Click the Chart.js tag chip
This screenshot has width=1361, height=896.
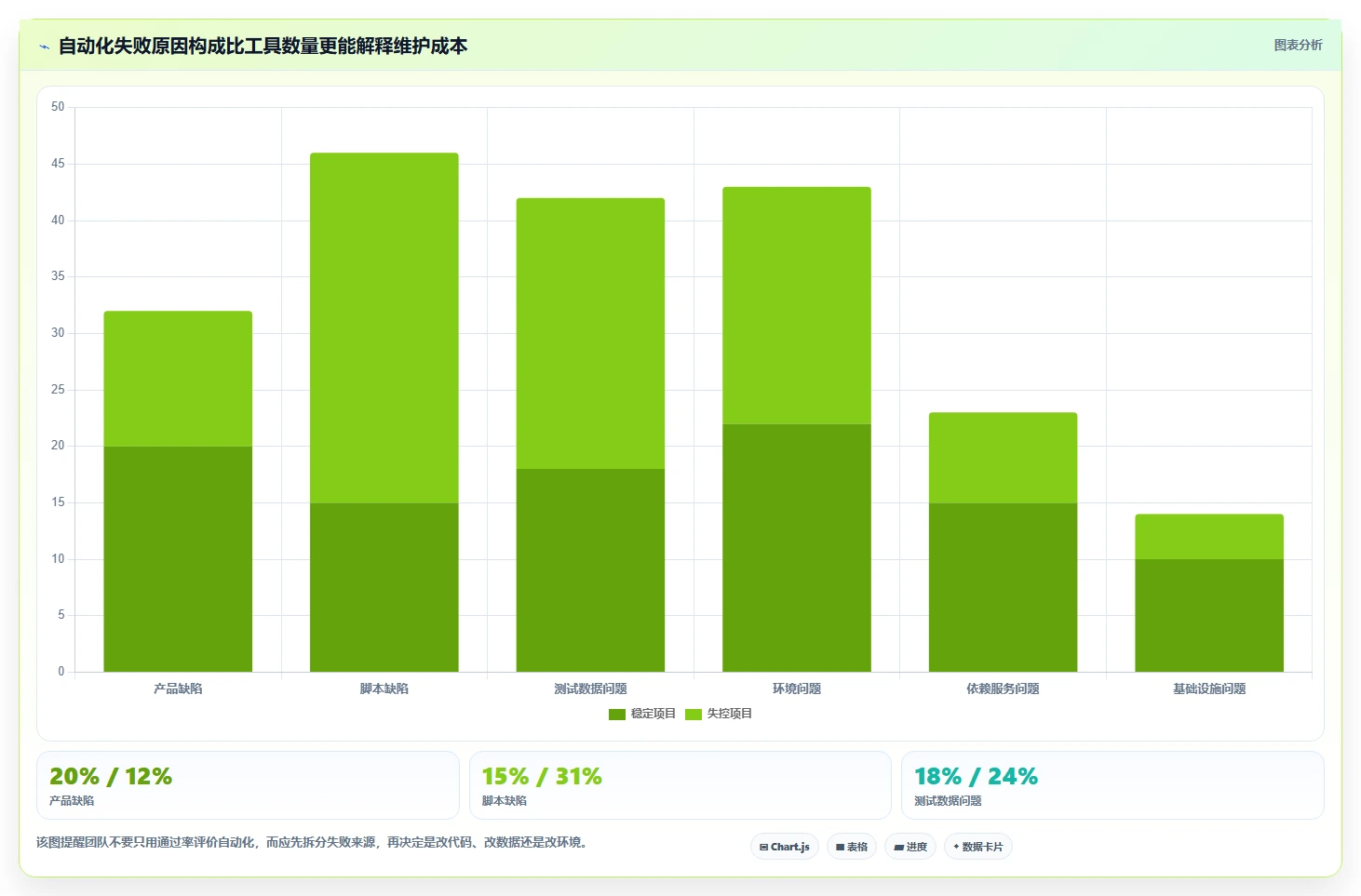click(785, 847)
